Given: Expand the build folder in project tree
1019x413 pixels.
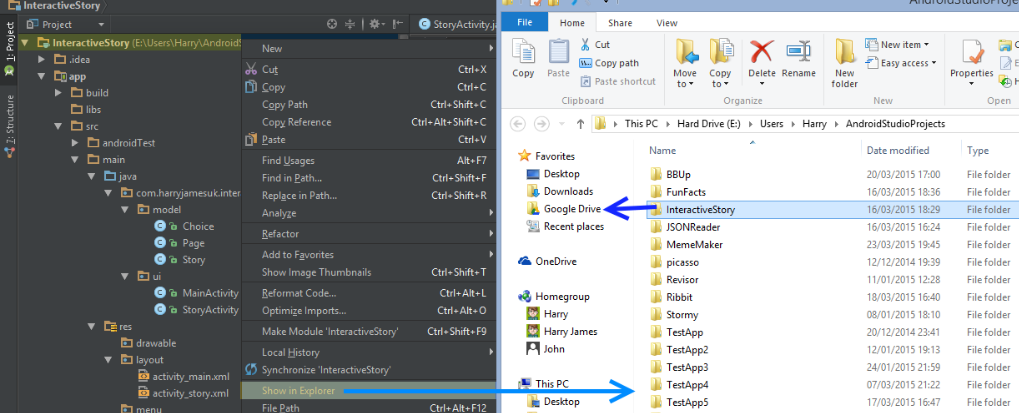Looking at the screenshot, I should [58, 93].
